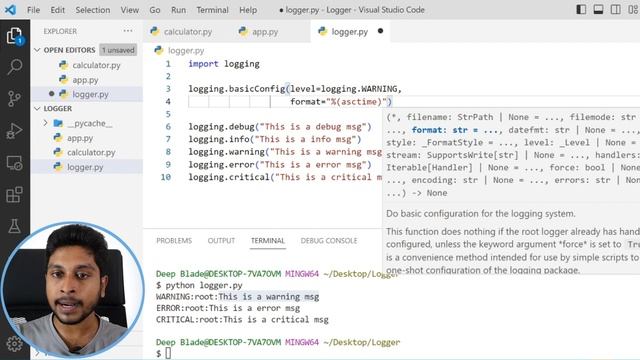Image resolution: width=640 pixels, height=360 pixels.
Task: Open the Go menu
Action: 155,10
